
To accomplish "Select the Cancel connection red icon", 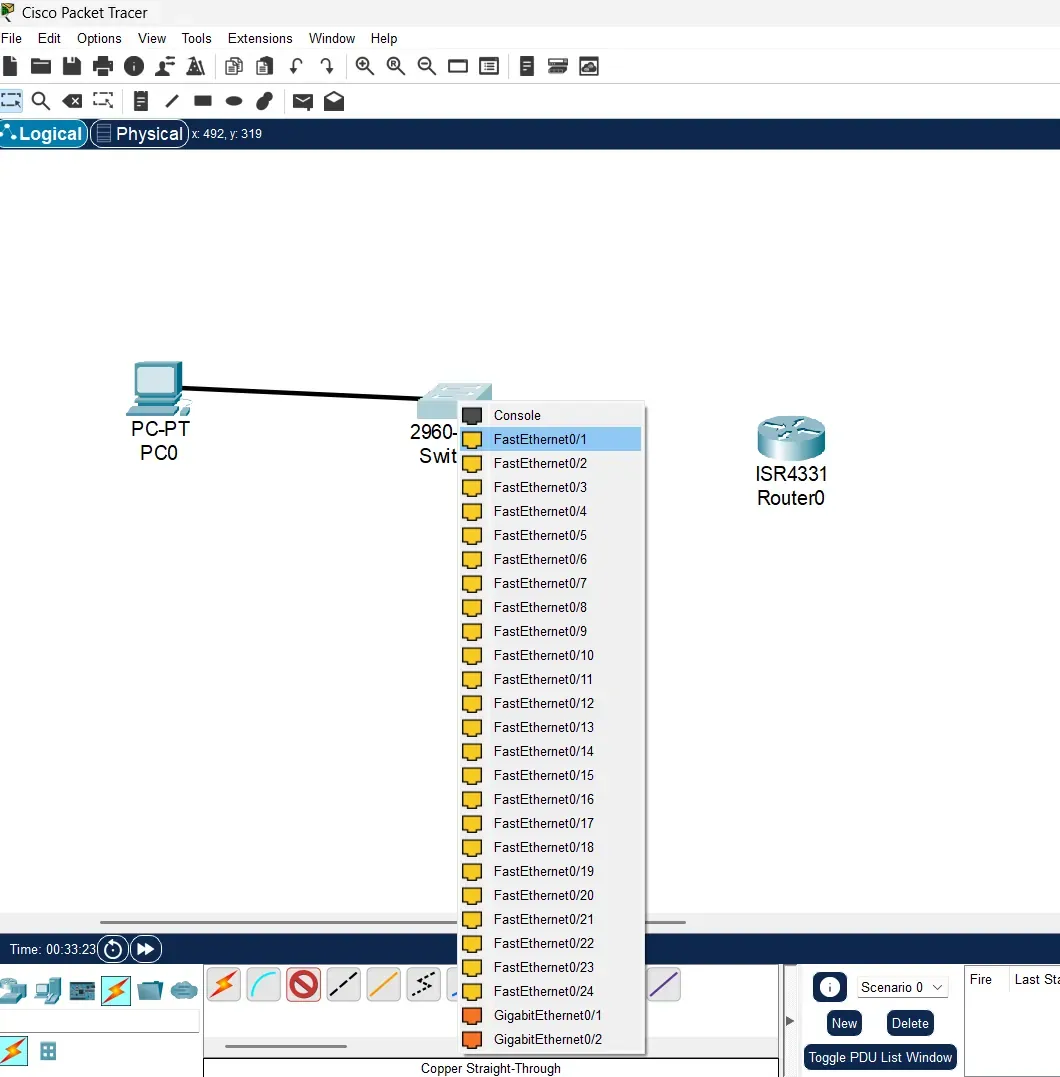I will point(304,985).
